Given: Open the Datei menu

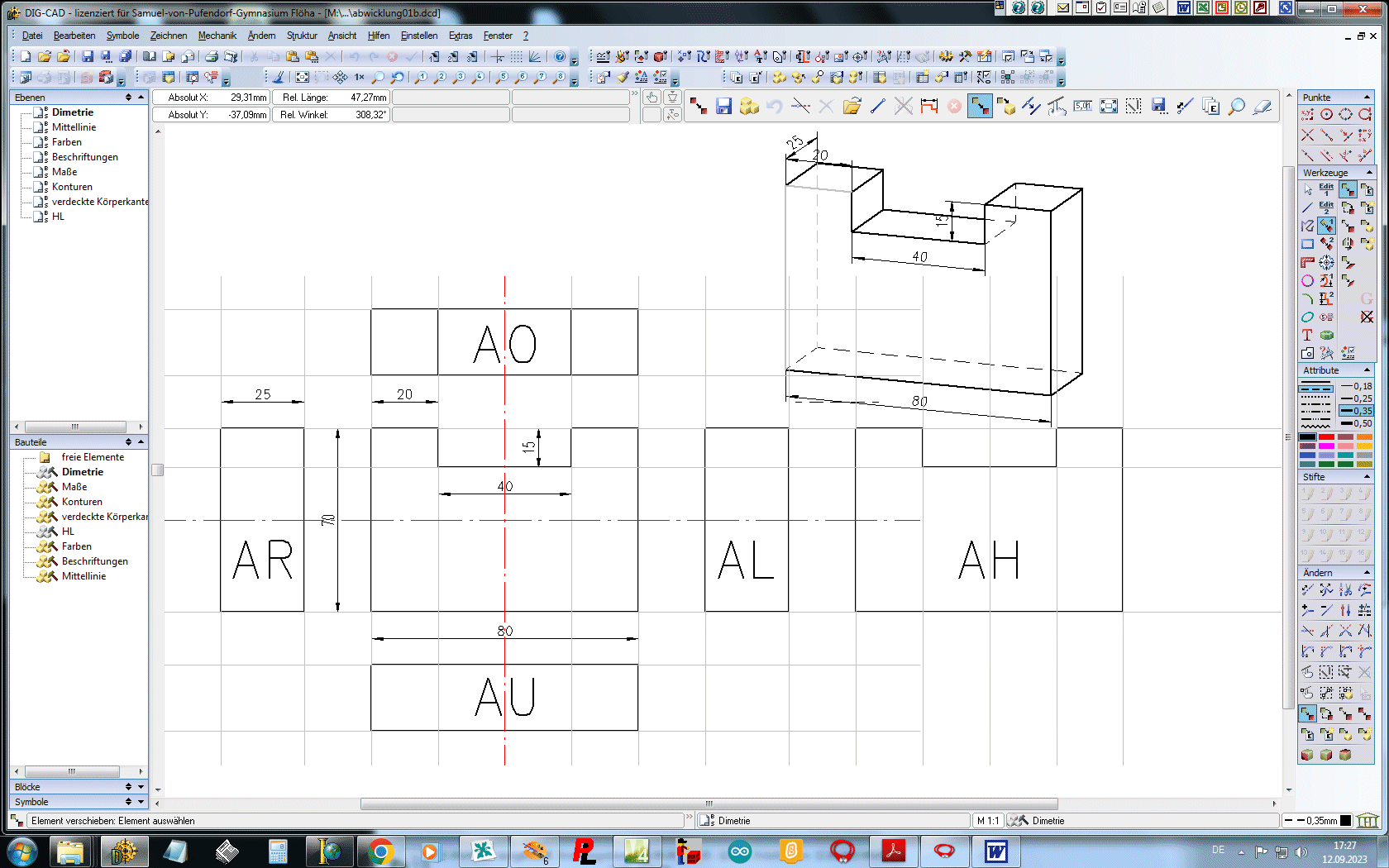Looking at the screenshot, I should click(x=32, y=36).
